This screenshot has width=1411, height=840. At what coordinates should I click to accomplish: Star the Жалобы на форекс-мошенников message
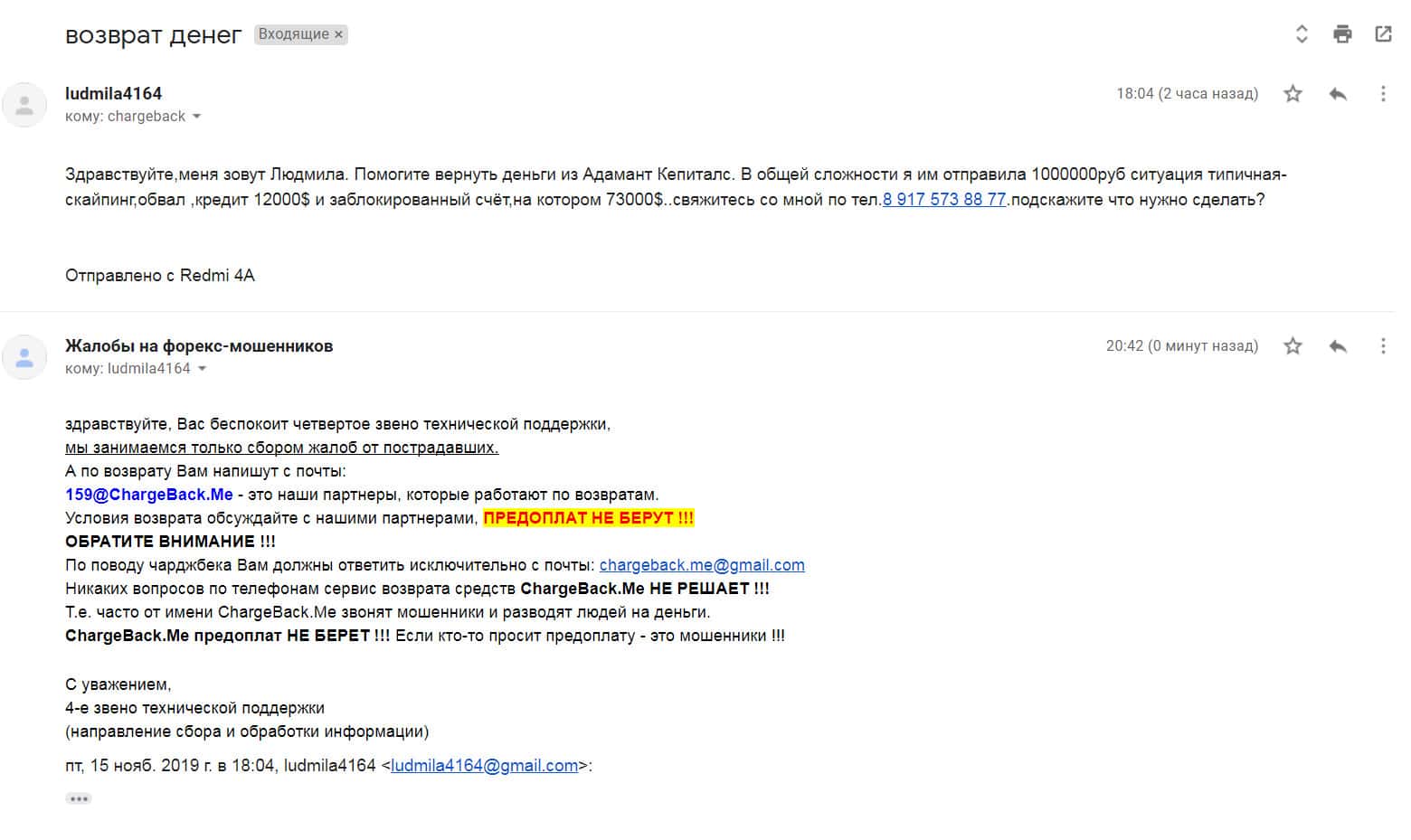(x=1293, y=345)
